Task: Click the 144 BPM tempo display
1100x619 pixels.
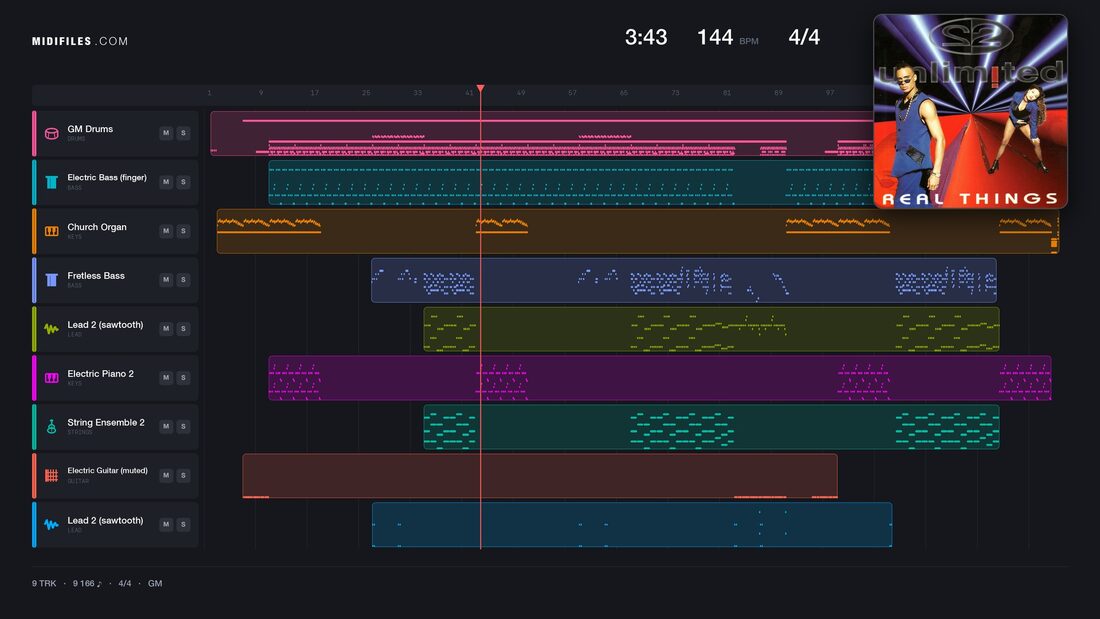Action: [x=727, y=37]
